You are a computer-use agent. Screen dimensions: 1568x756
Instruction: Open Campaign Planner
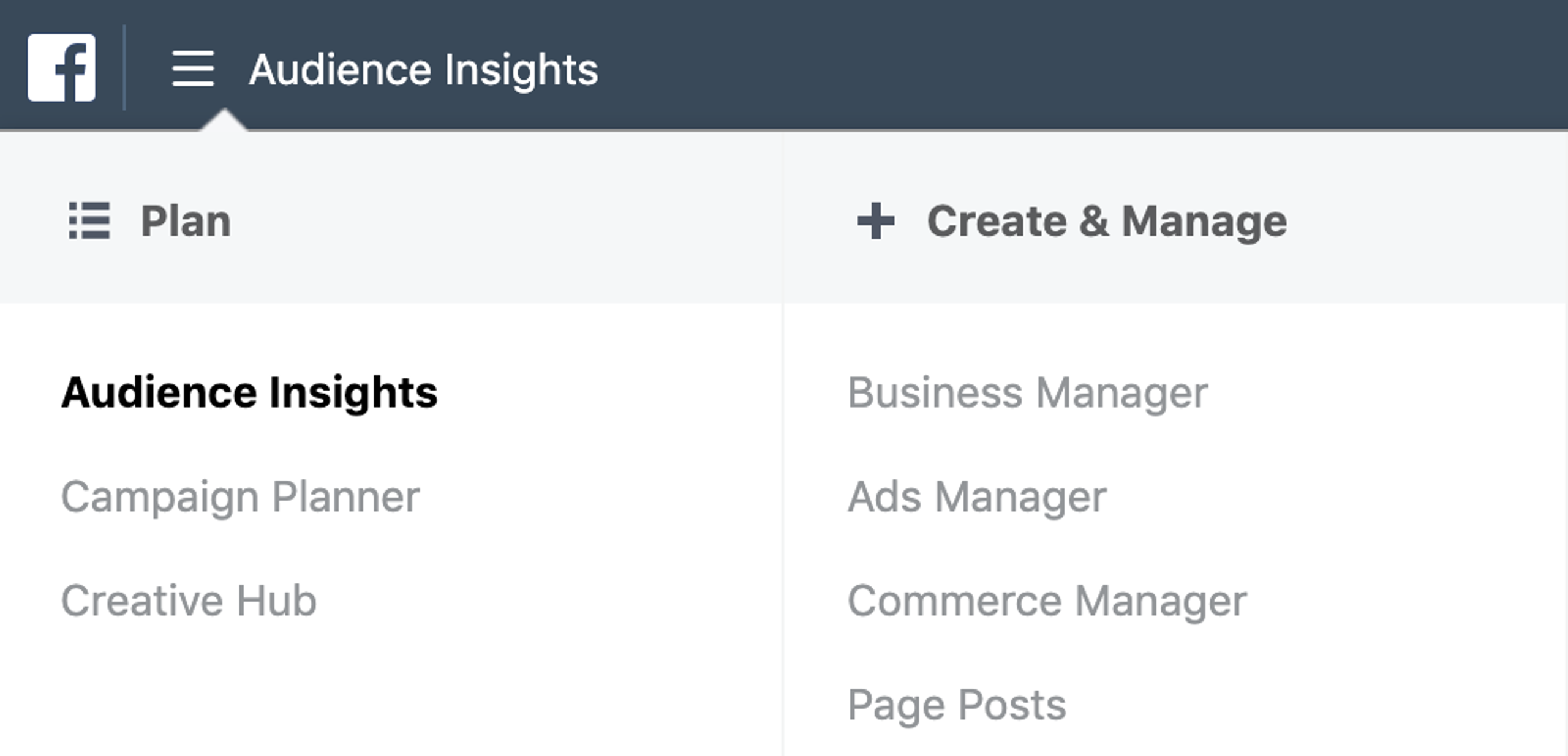point(241,497)
